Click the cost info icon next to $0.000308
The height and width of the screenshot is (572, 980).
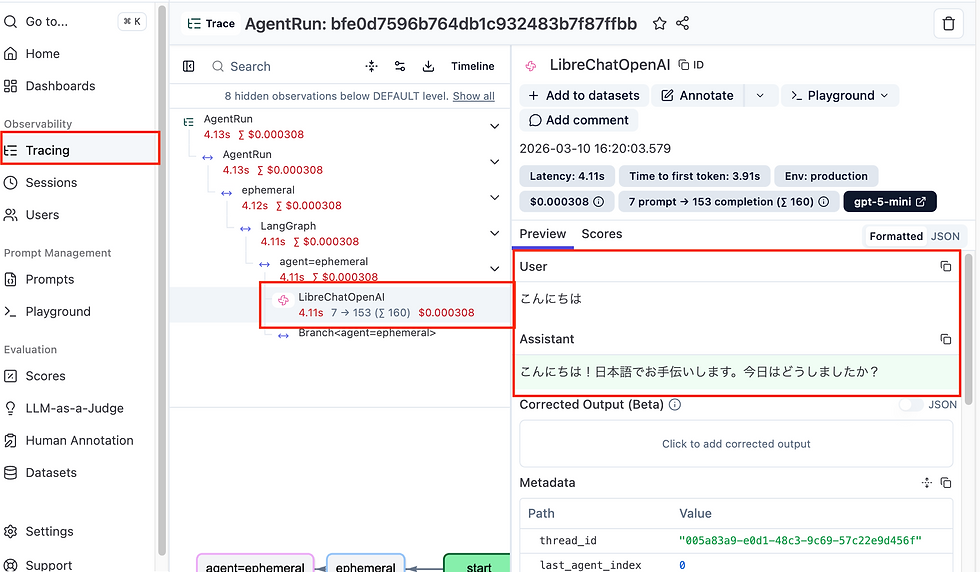598,202
